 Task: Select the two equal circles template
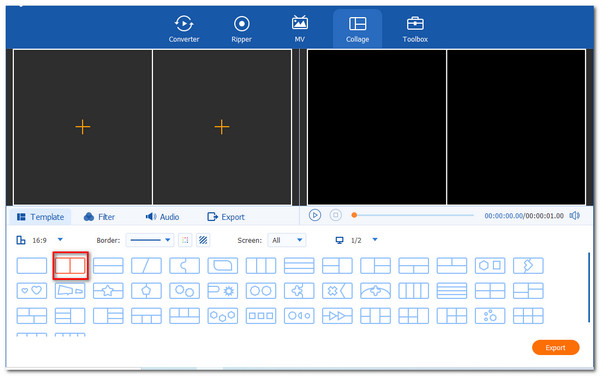tap(261, 291)
